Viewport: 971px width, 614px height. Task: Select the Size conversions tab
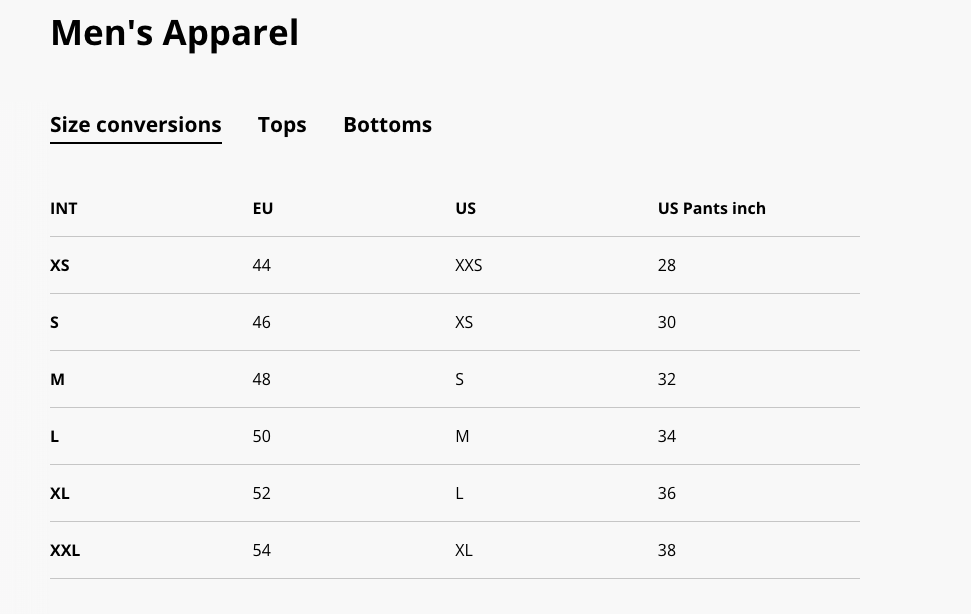[x=136, y=125]
